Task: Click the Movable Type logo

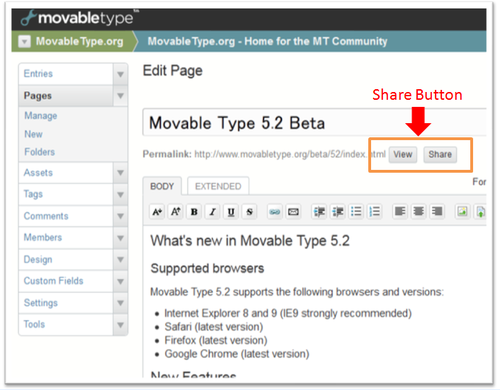Action: tap(79, 18)
